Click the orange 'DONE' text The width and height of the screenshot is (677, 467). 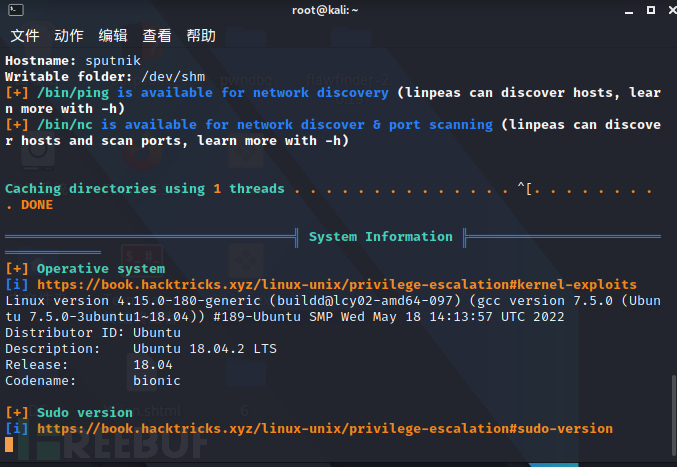(x=37, y=205)
